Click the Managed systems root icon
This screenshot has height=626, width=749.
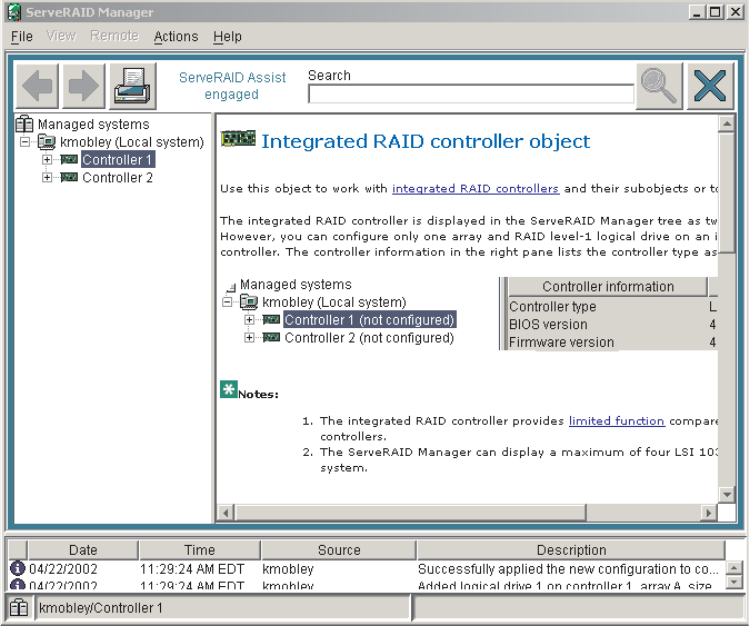click(25, 125)
